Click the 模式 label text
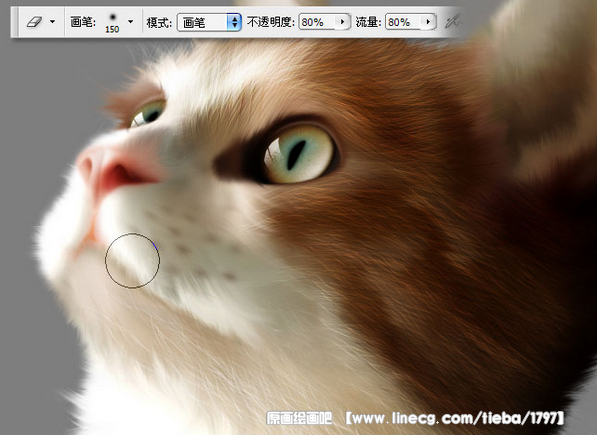 pyautogui.click(x=159, y=22)
